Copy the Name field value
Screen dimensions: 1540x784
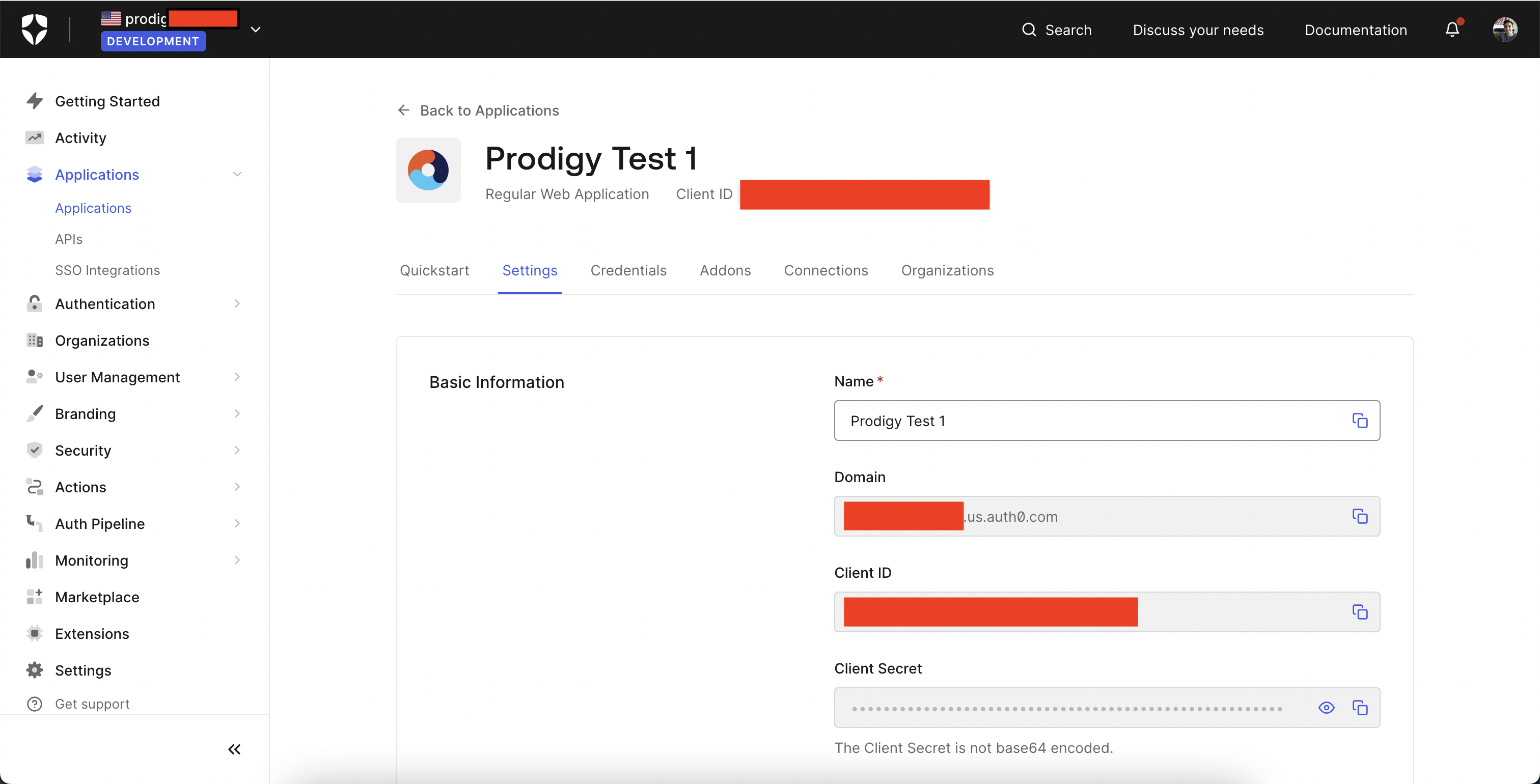(1359, 421)
